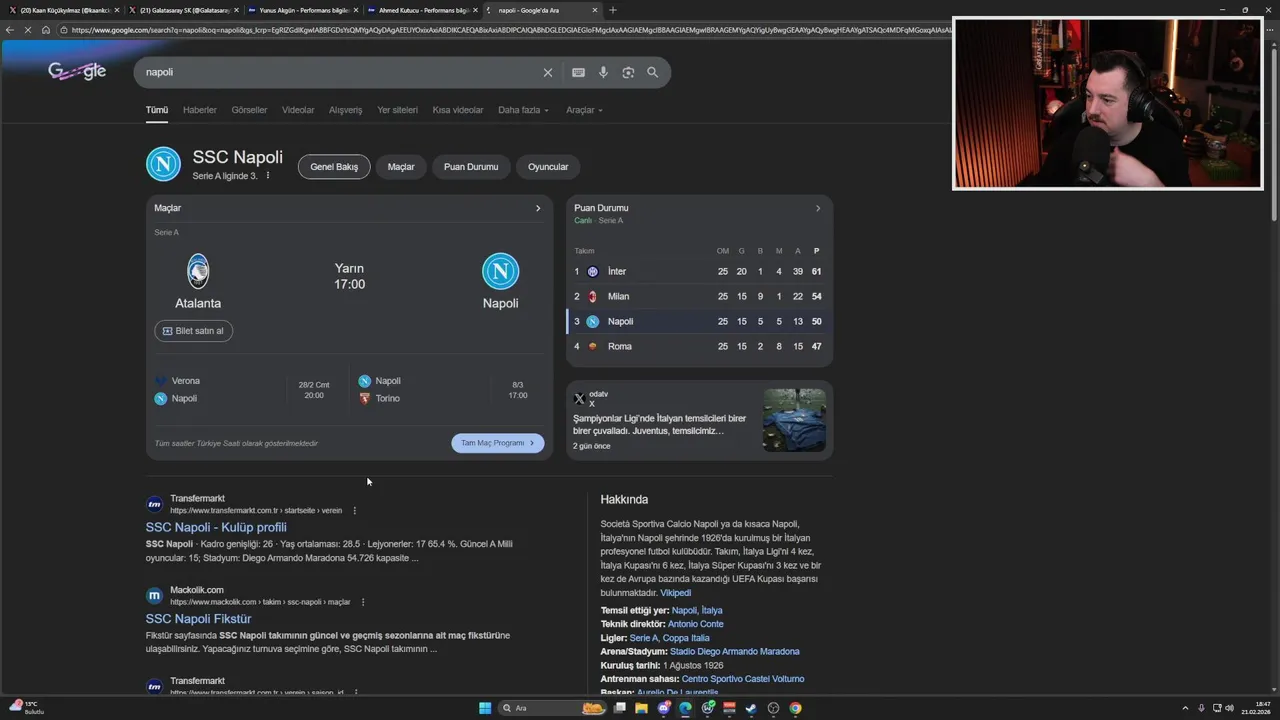1280x720 pixels.
Task: Search by image with Google Lens
Action: click(x=628, y=72)
